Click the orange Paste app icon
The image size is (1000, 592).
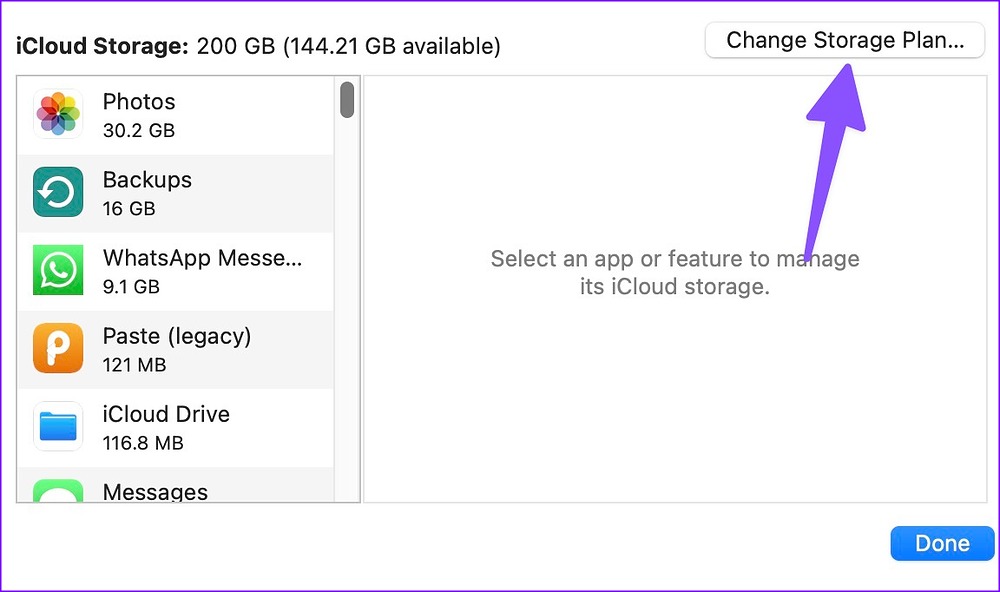pos(58,348)
